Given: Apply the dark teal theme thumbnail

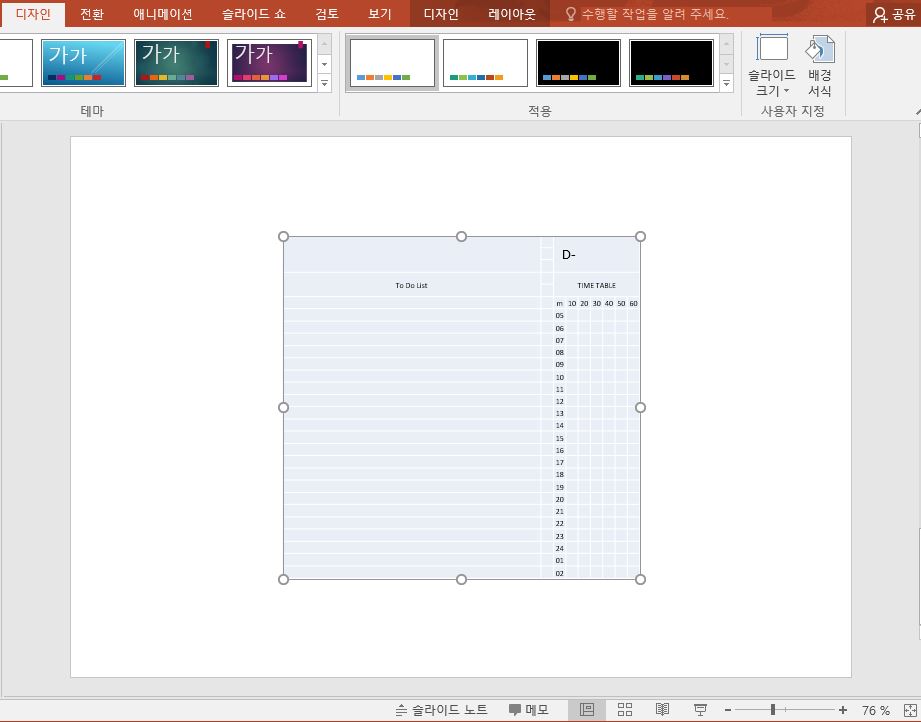Looking at the screenshot, I should coord(176,63).
